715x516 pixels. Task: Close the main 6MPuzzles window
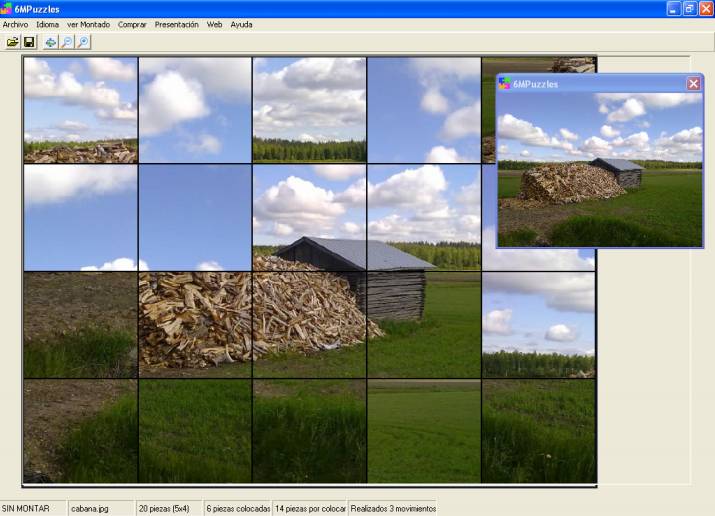[x=706, y=9]
